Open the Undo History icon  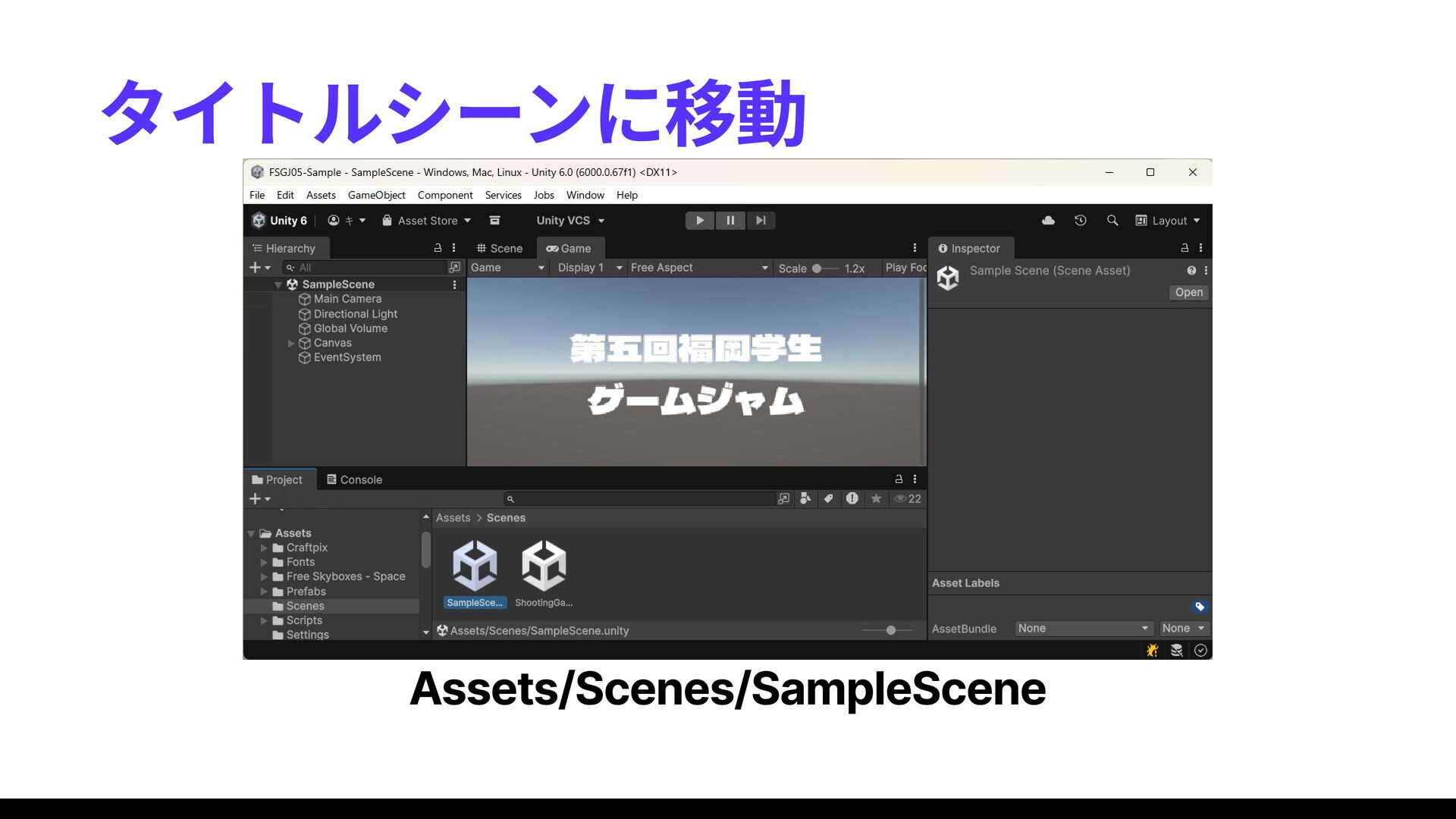[1080, 221]
